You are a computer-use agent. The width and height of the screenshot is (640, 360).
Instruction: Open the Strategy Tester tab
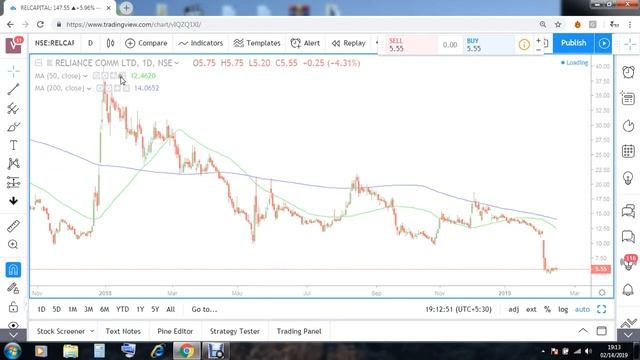pos(235,331)
